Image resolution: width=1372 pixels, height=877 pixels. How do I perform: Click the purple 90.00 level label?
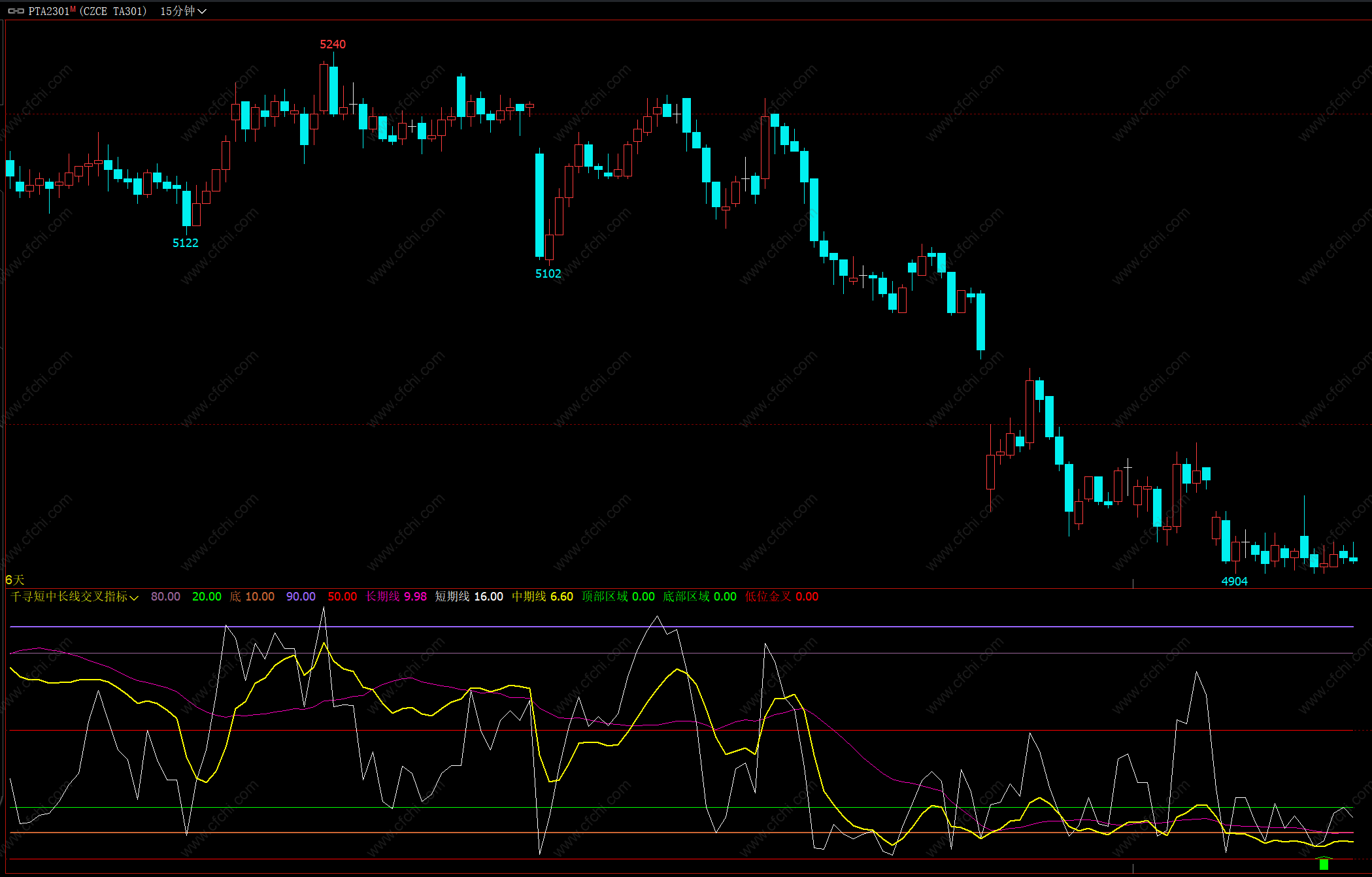[x=301, y=597]
